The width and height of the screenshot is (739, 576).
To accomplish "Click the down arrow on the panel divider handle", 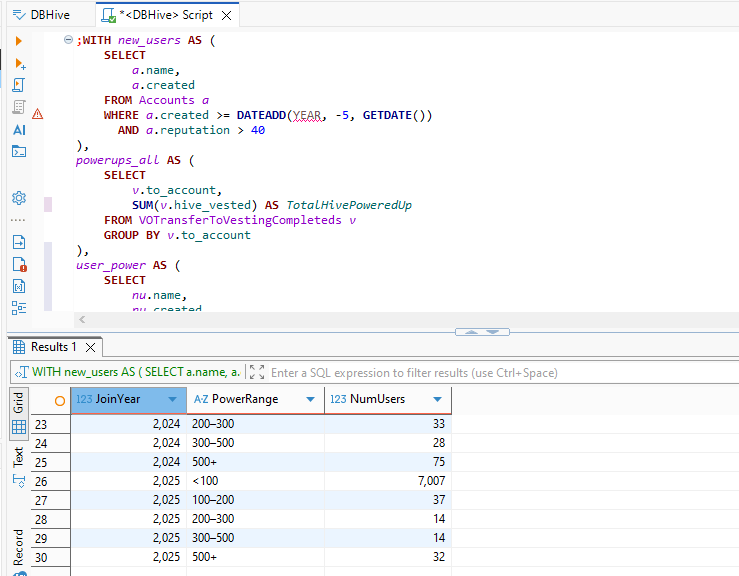I will [x=493, y=332].
